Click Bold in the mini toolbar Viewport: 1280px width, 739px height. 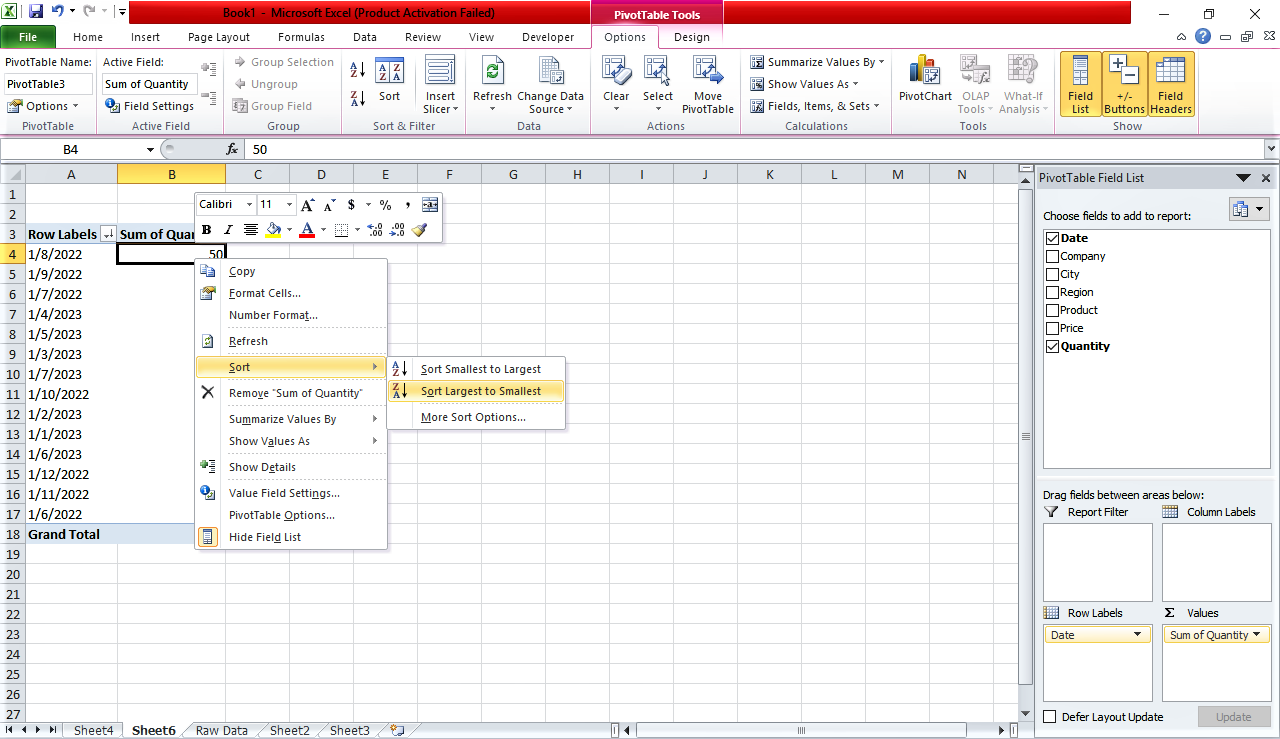(x=206, y=230)
